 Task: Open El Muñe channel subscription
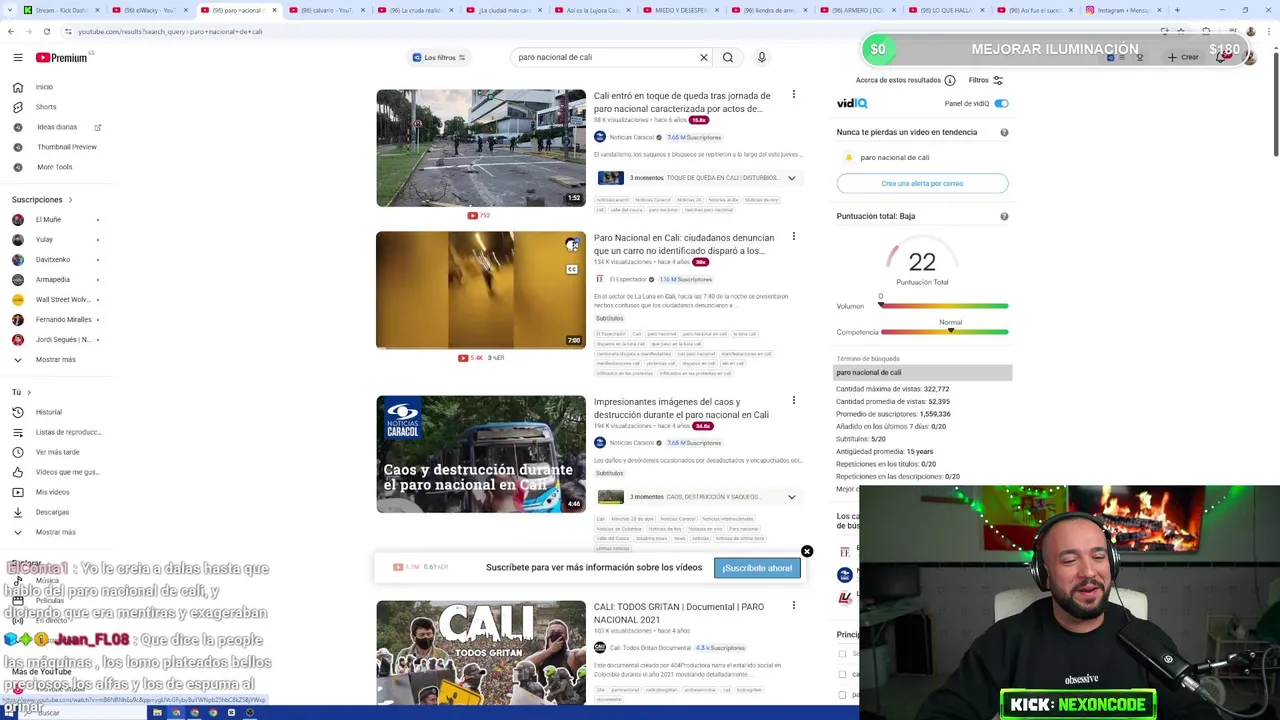48,219
